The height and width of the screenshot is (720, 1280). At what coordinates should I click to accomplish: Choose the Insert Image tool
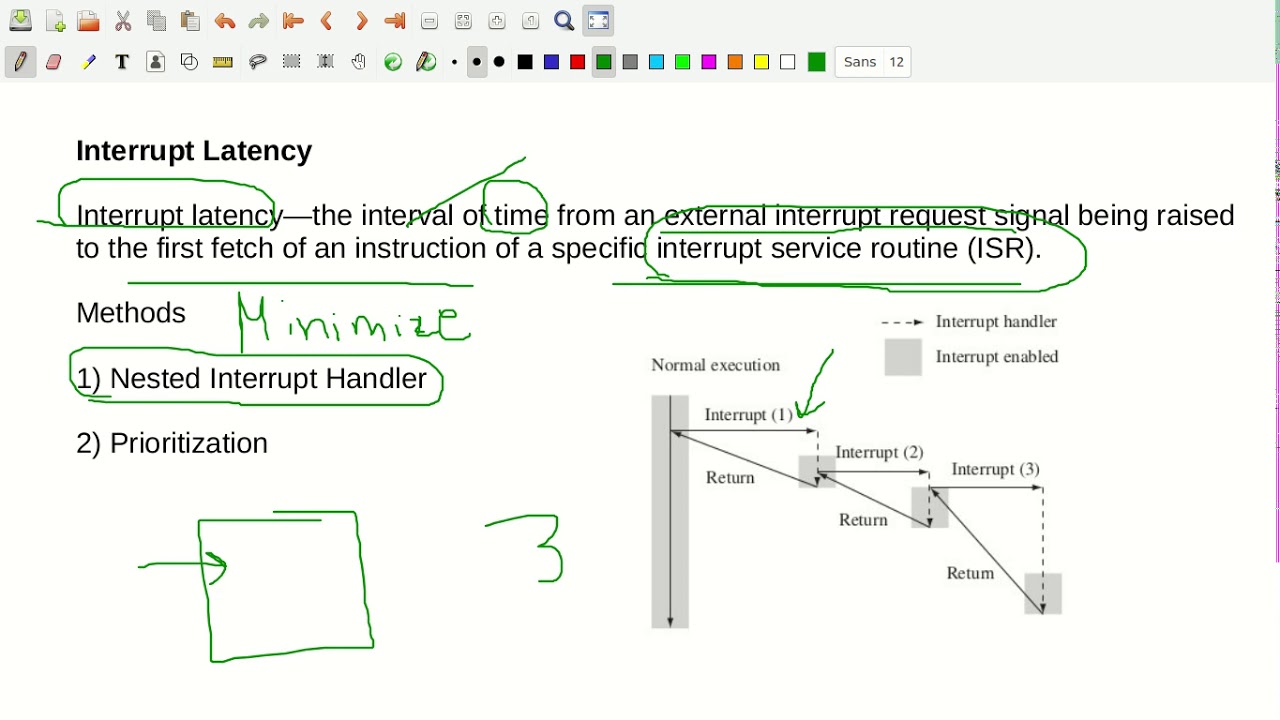tap(156, 62)
